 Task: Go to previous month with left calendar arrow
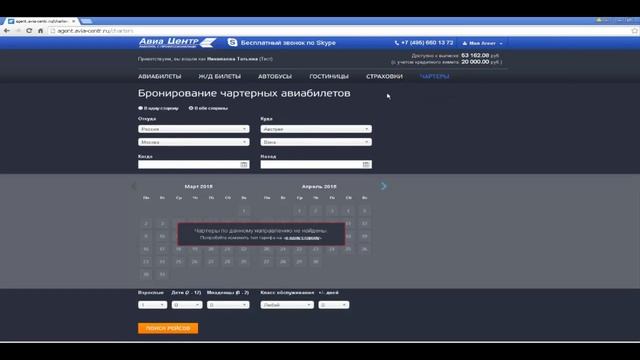click(x=133, y=186)
